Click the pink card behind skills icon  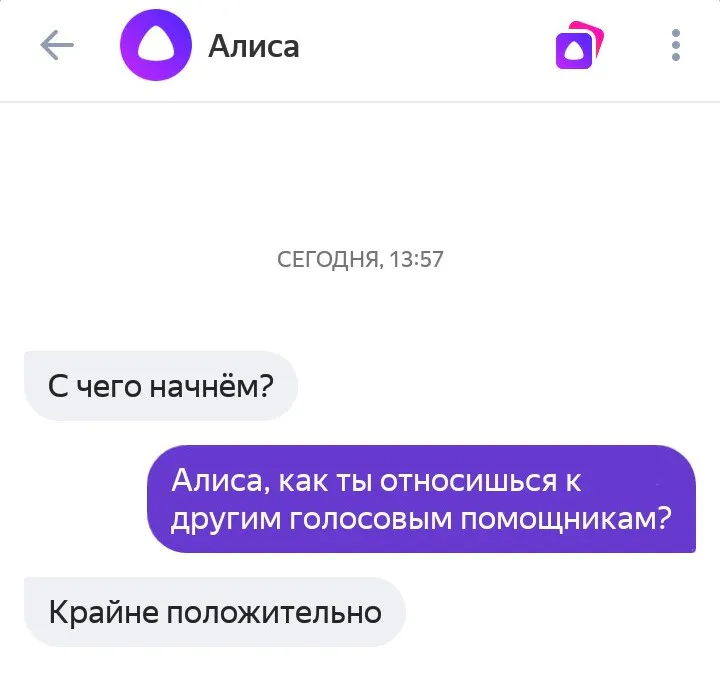coord(592,37)
